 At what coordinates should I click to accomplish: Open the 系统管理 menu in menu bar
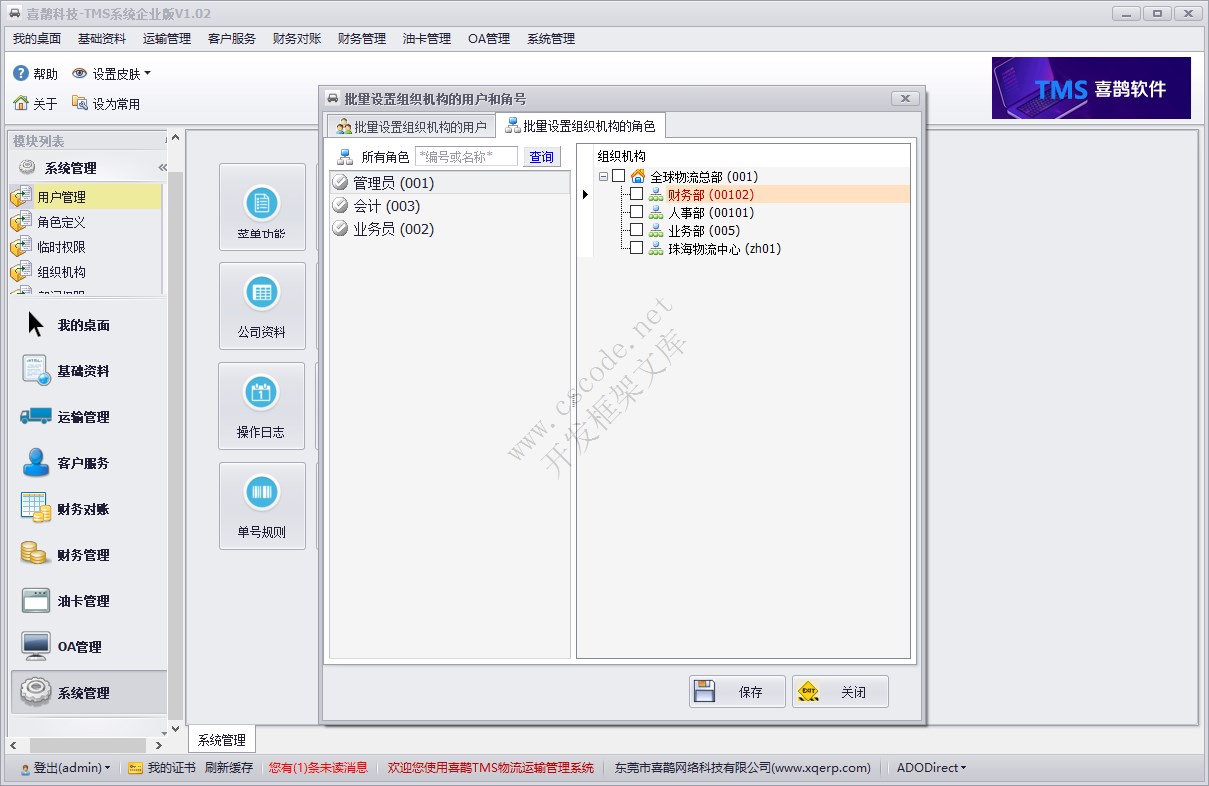pyautogui.click(x=551, y=39)
